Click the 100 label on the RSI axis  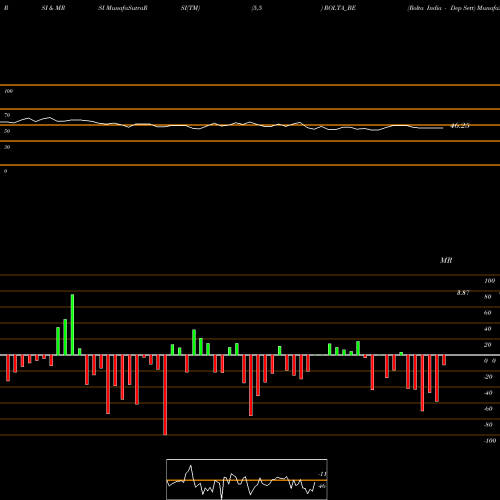coord(8,91)
